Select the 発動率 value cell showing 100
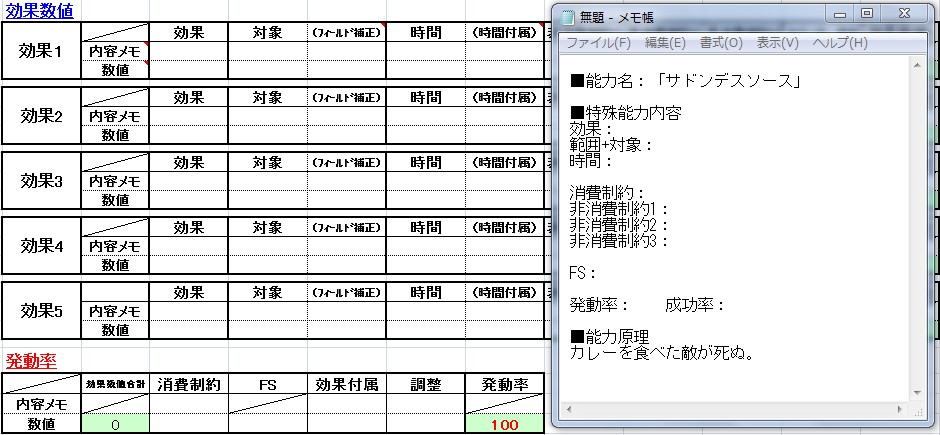Viewport: 940px width, 435px height. (x=503, y=425)
